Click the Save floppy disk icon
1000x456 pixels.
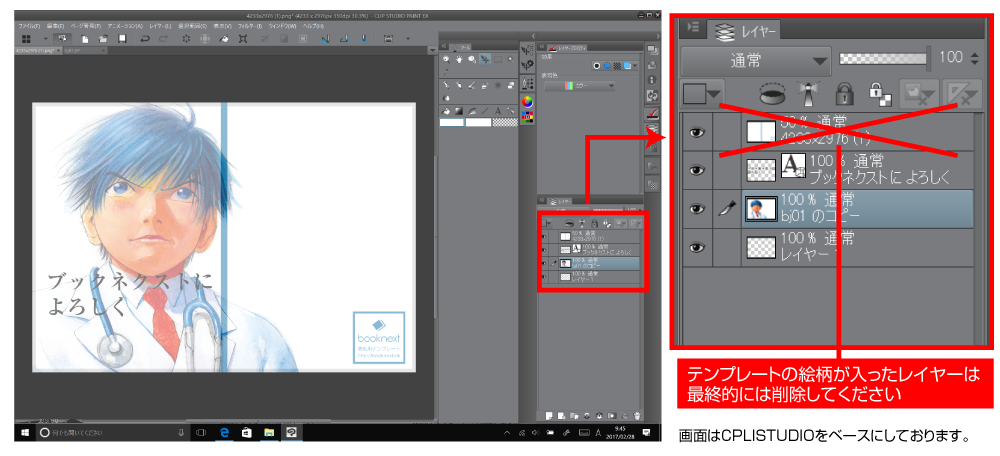[122, 39]
